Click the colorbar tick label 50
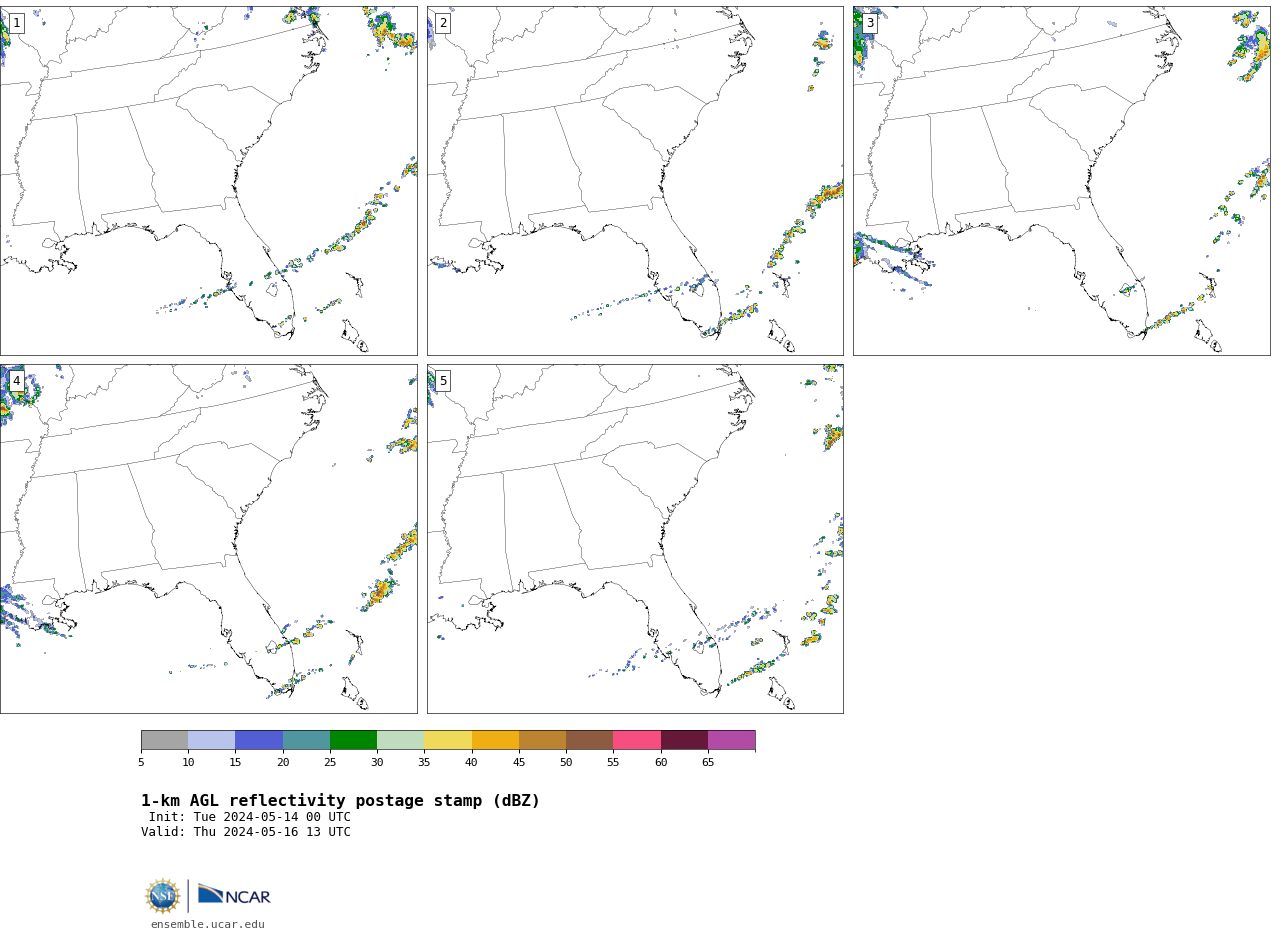The height and width of the screenshot is (936, 1280). [x=566, y=763]
